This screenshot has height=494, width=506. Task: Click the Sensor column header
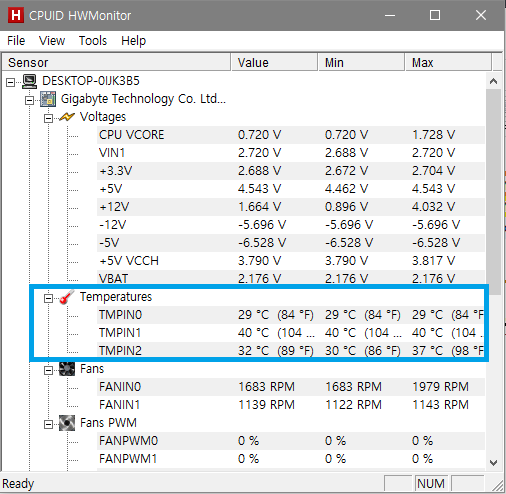click(x=116, y=62)
